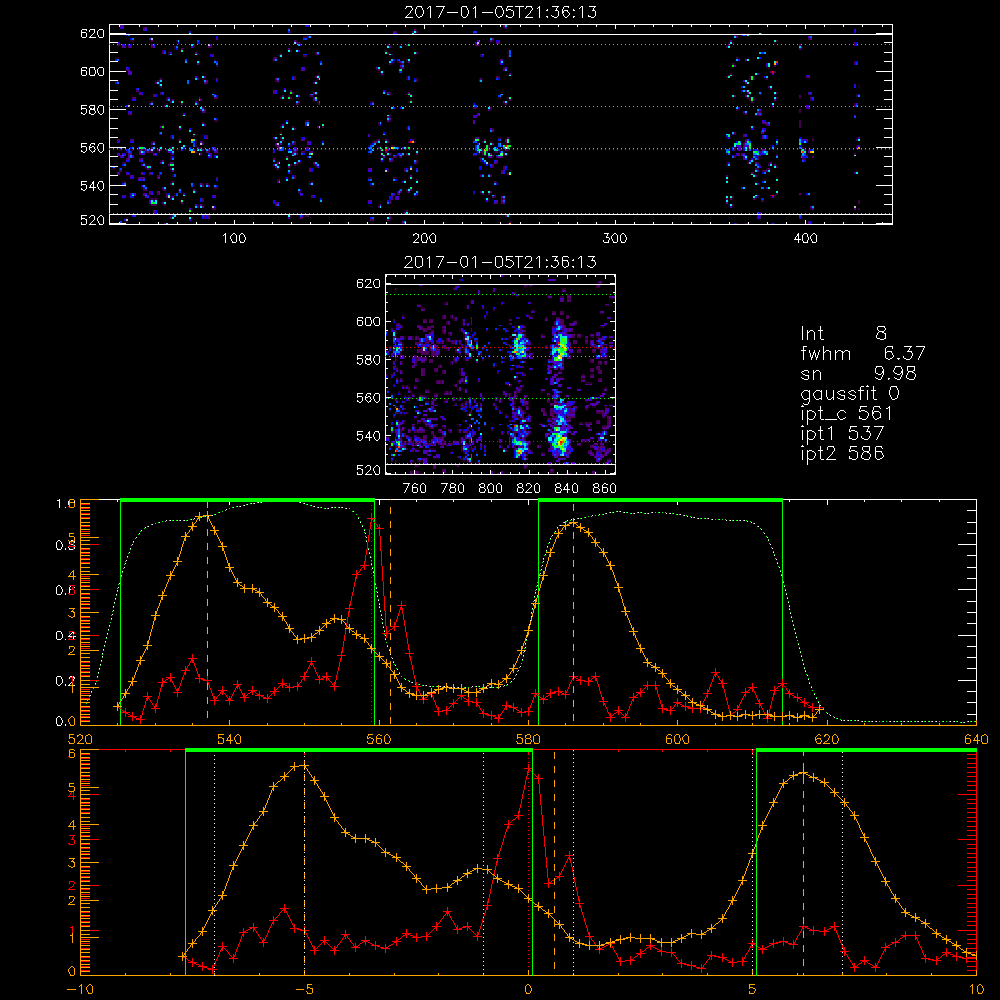
Task: Click x-axis label 10 on bottom plot
Action: 976,990
